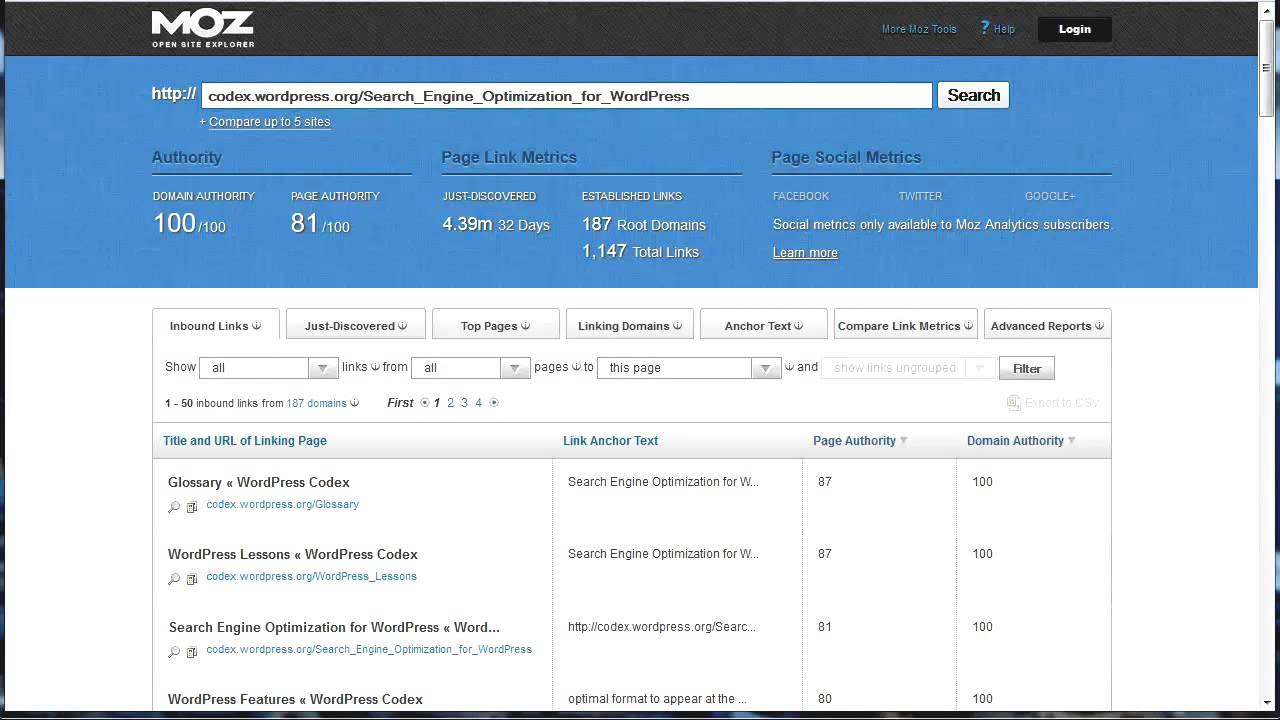
Task: Open magnifier icon for Glossary row
Action: pos(174,507)
